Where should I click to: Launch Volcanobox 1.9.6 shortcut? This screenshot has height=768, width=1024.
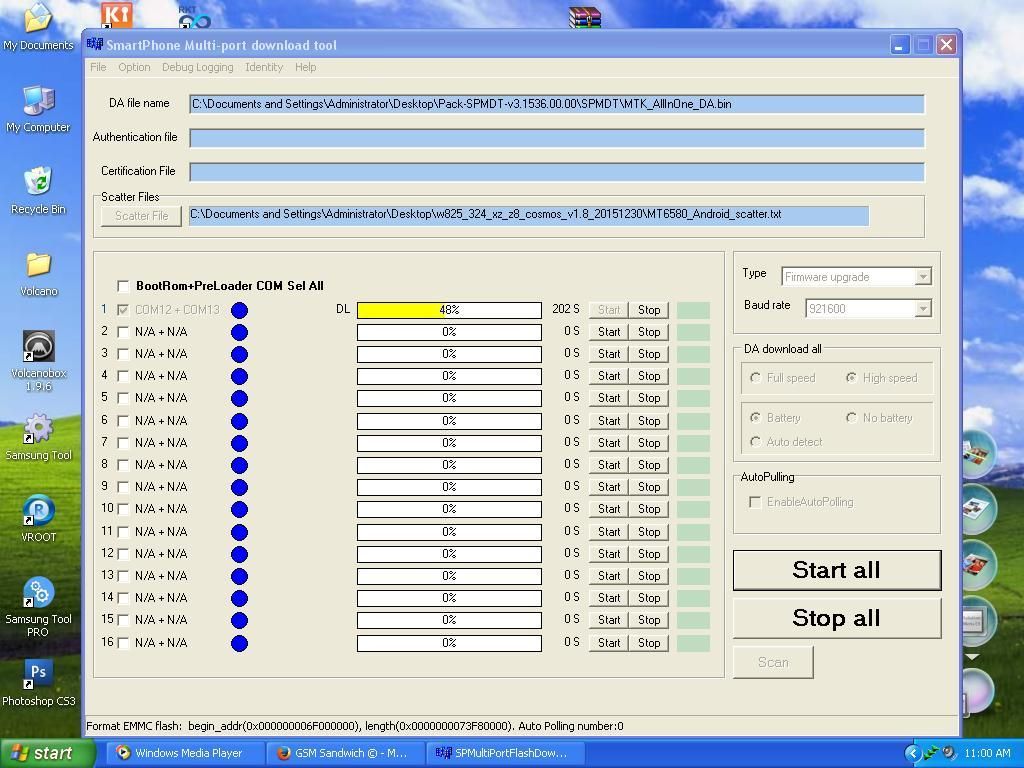point(38,360)
